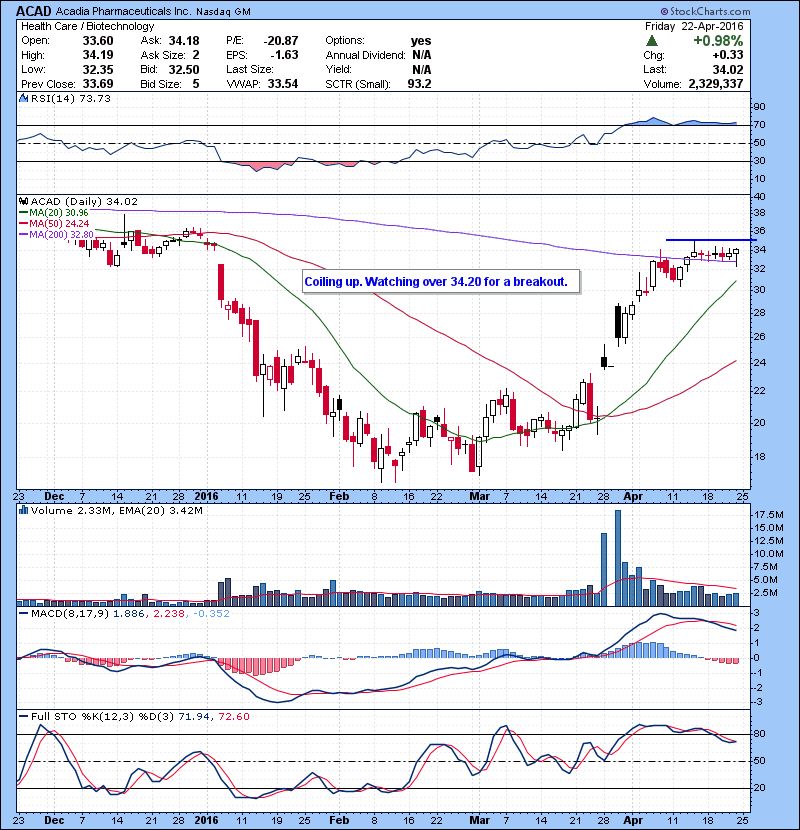This screenshot has width=800, height=830.
Task: Click the Chg +0.33 value
Action: [728, 55]
